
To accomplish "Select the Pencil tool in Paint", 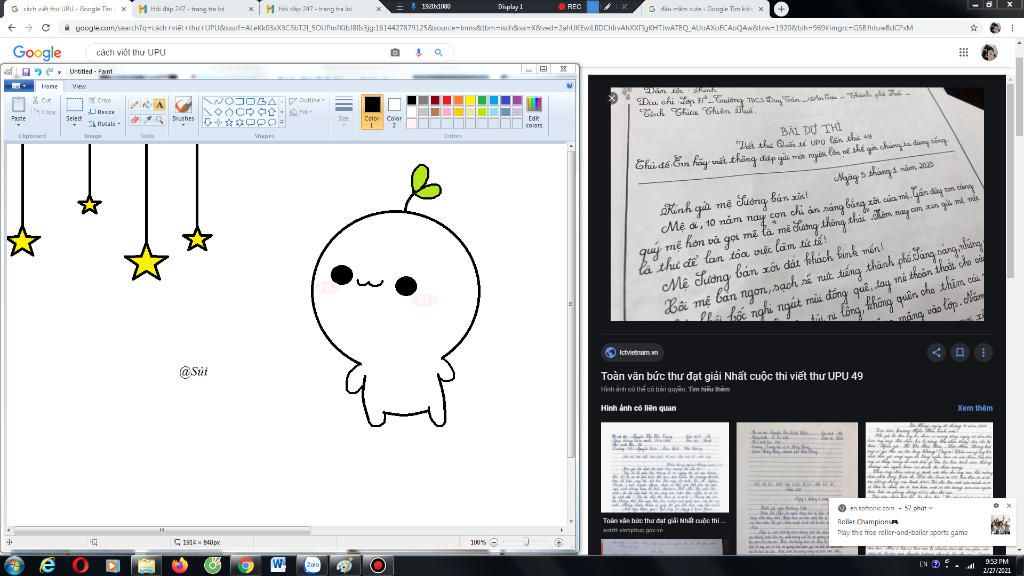I will 134,104.
